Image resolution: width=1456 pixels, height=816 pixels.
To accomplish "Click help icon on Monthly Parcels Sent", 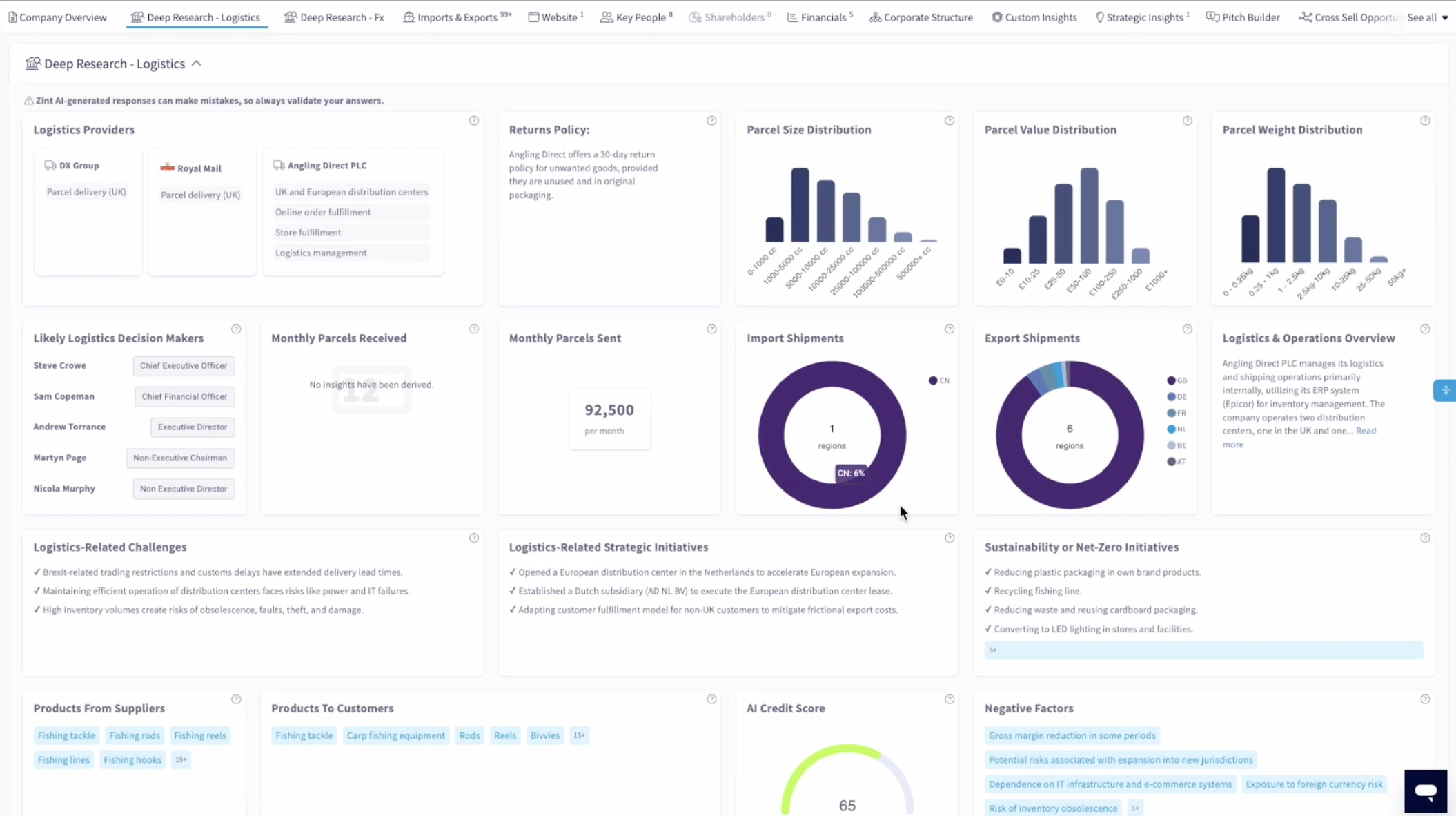I will pyautogui.click(x=711, y=329).
